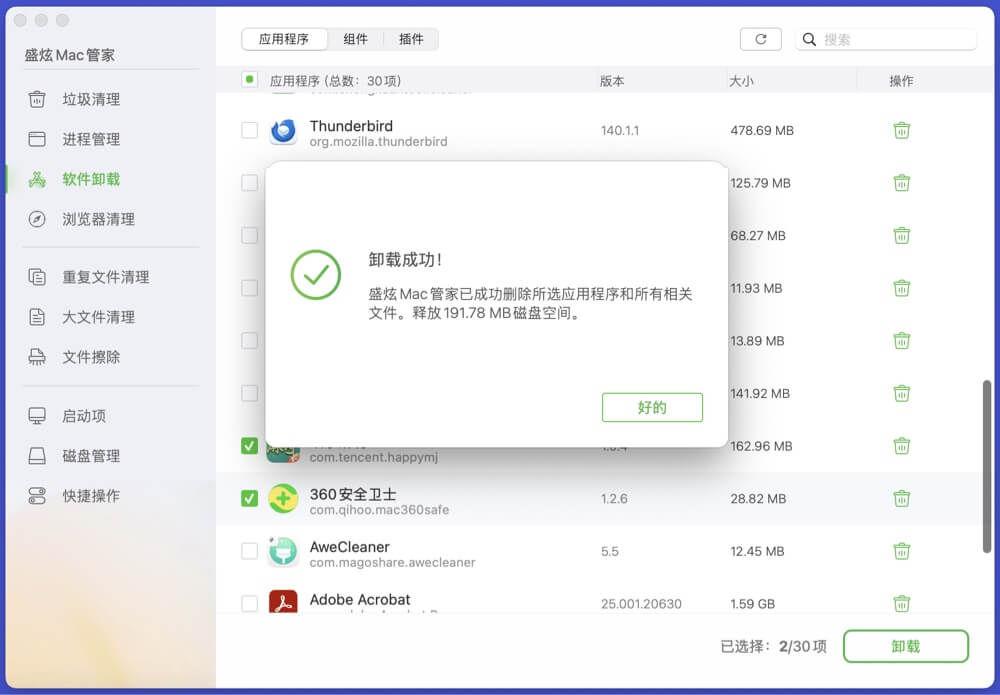1000x695 pixels.
Task: Click the 卸载 button at bottom right
Action: [x=906, y=646]
